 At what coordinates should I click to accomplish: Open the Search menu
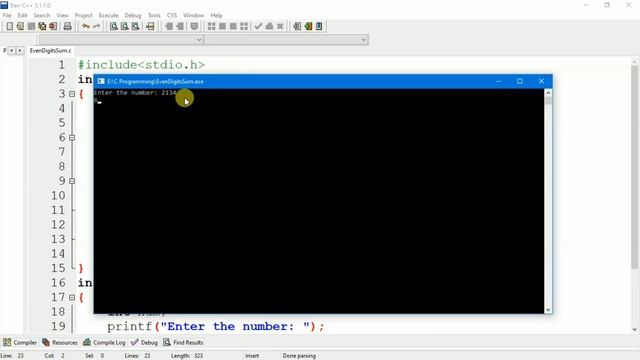tap(42, 16)
